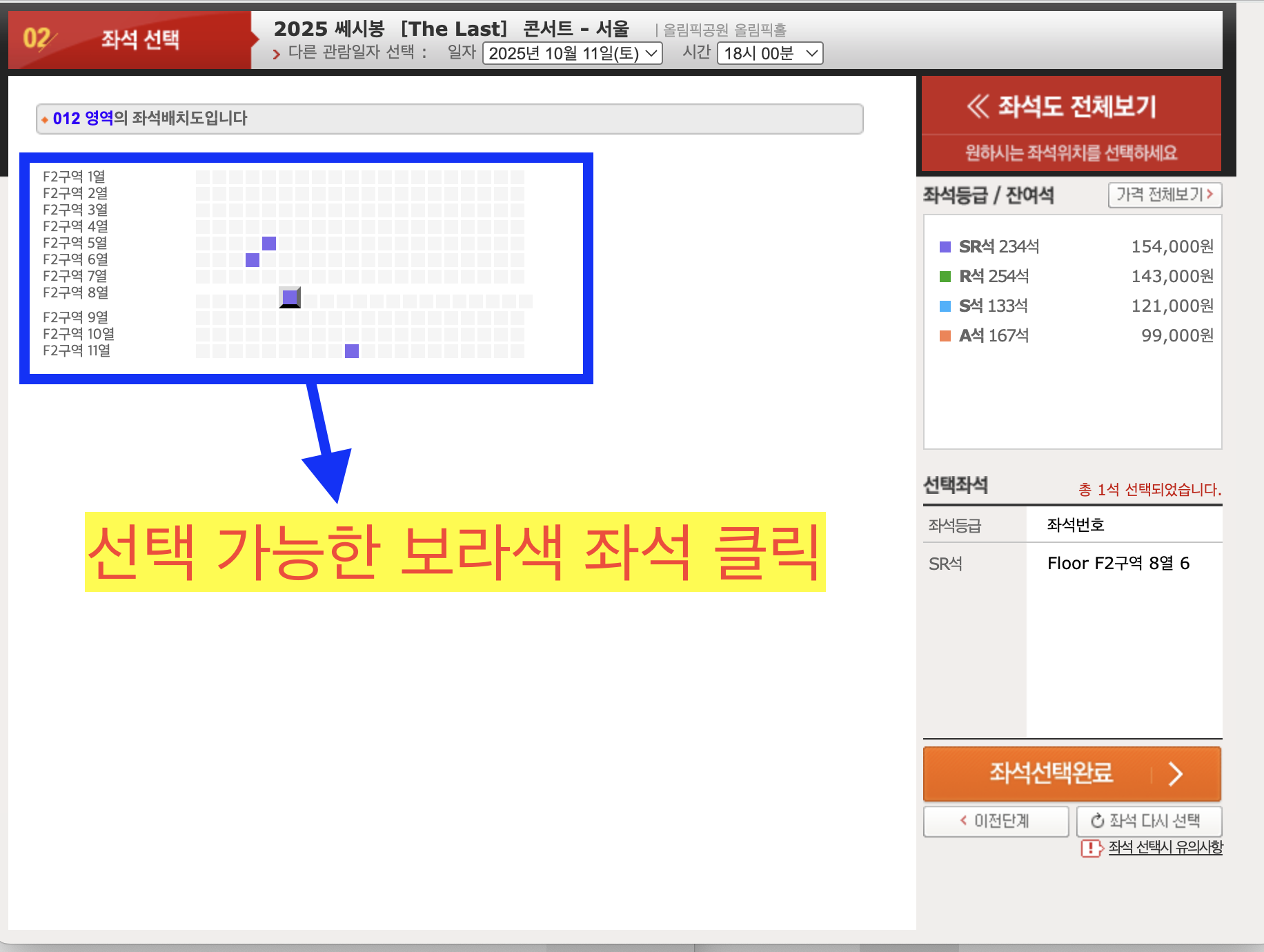This screenshot has height=952, width=1264.
Task: Click the 012 영역 link text
Action: tap(83, 118)
